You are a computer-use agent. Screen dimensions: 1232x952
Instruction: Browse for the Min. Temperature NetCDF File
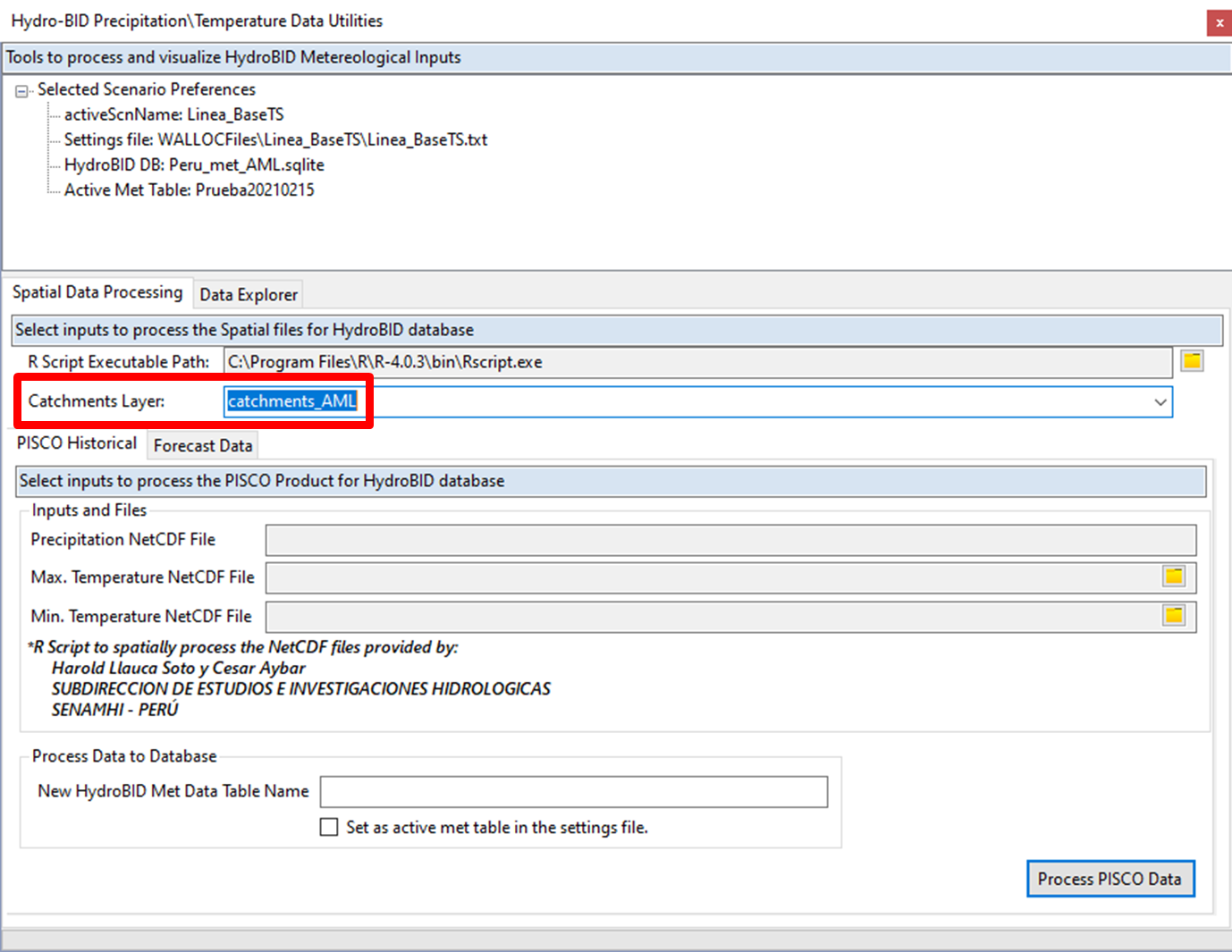1174,616
